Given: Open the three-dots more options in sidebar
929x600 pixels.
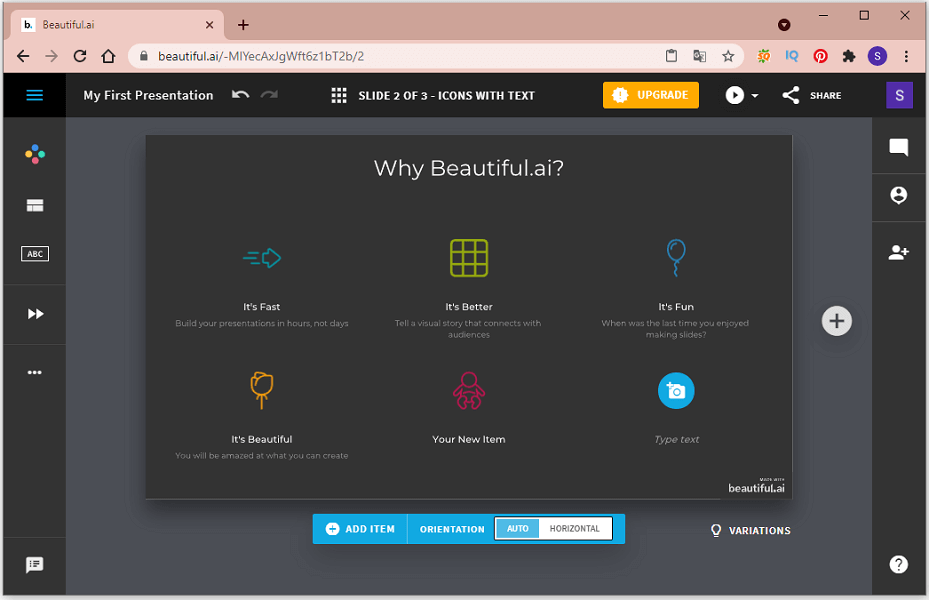Looking at the screenshot, I should (x=34, y=373).
